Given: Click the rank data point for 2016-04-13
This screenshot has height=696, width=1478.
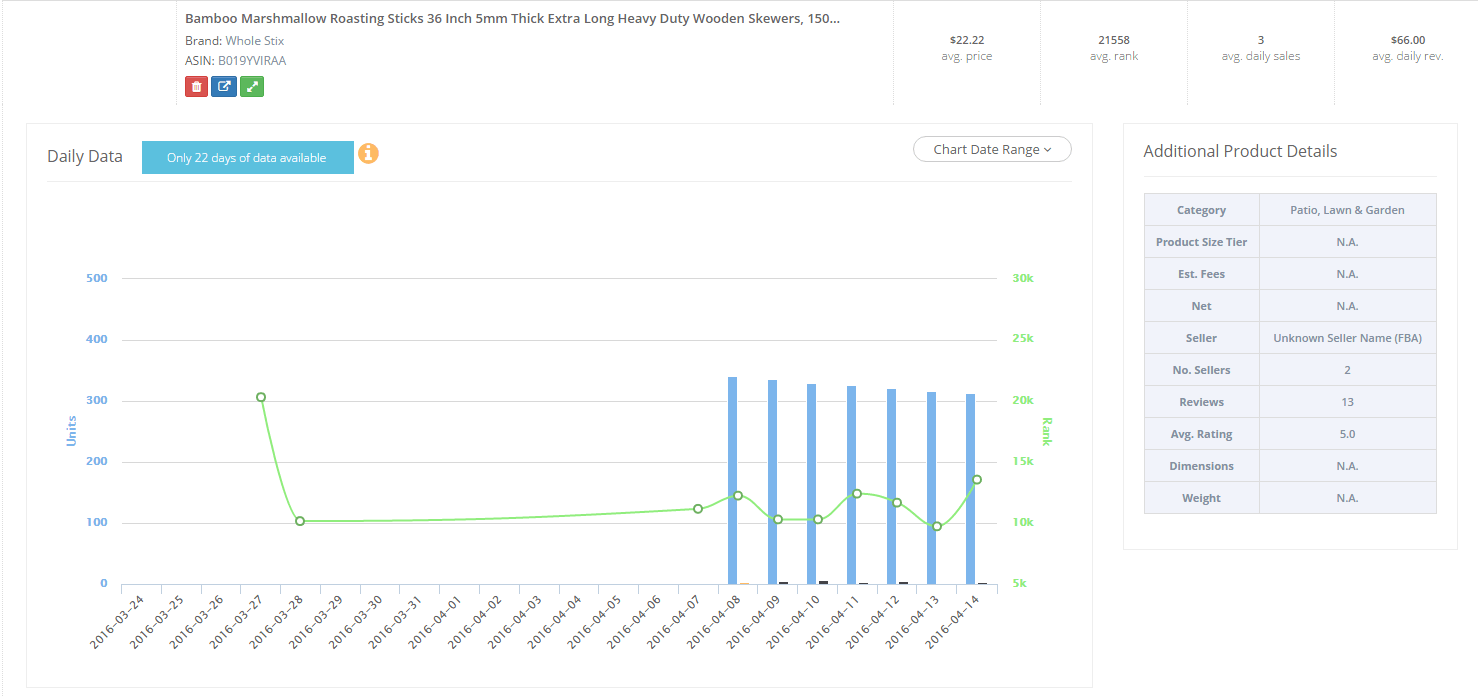Looking at the screenshot, I should [937, 526].
